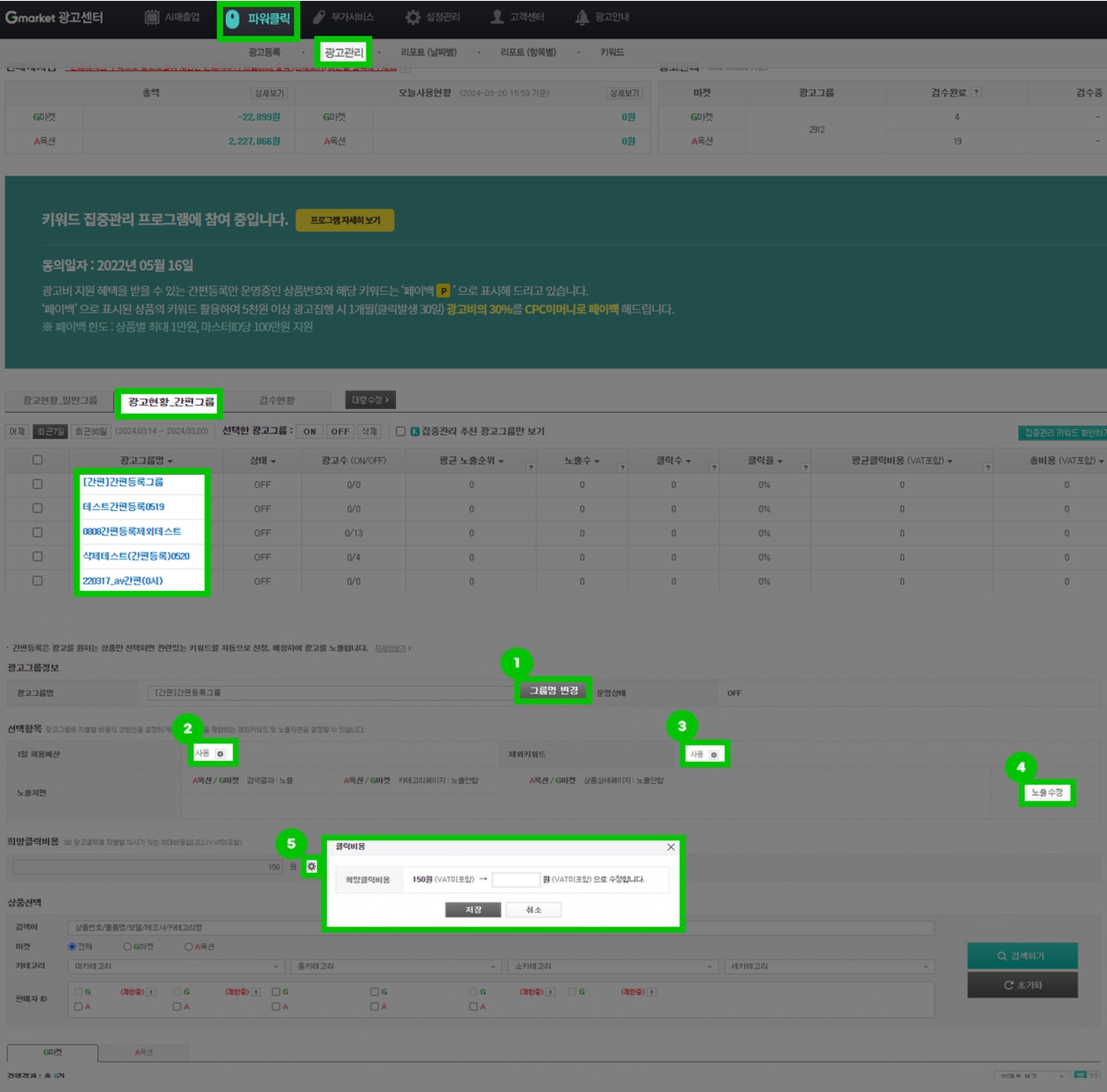1107x1092 pixels.
Task: Click the yellow 프로그램 자세히 보기 button
Action: pos(345,220)
